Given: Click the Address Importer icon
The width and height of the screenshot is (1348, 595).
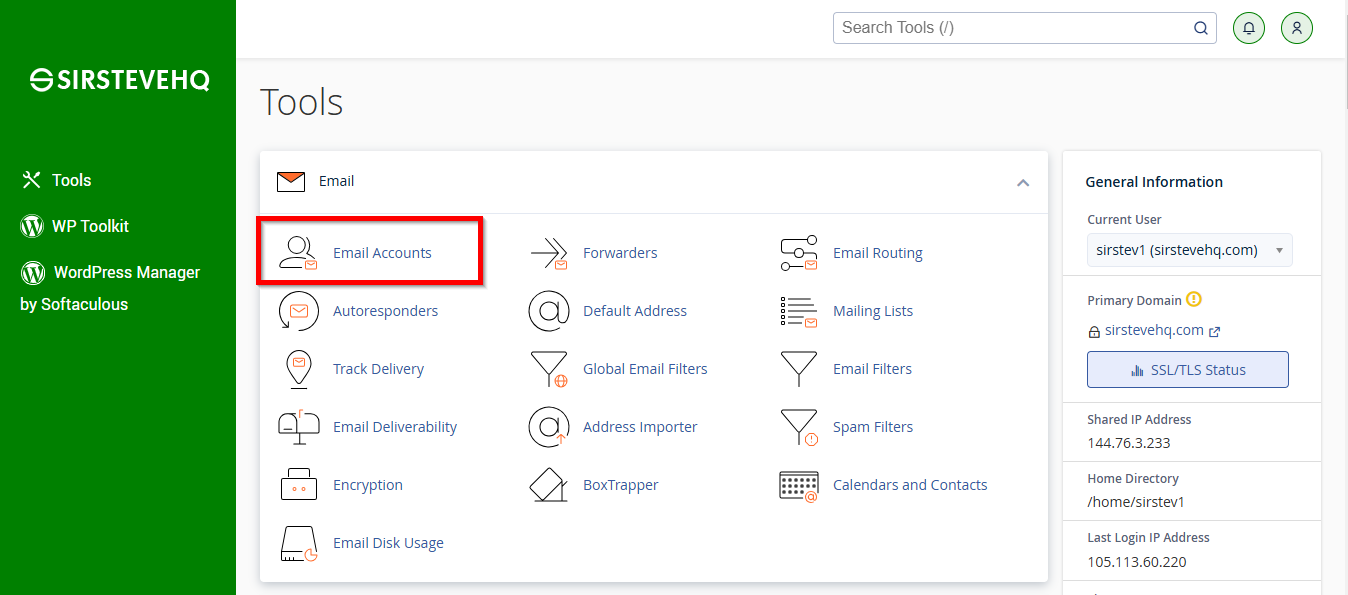Looking at the screenshot, I should pyautogui.click(x=549, y=427).
